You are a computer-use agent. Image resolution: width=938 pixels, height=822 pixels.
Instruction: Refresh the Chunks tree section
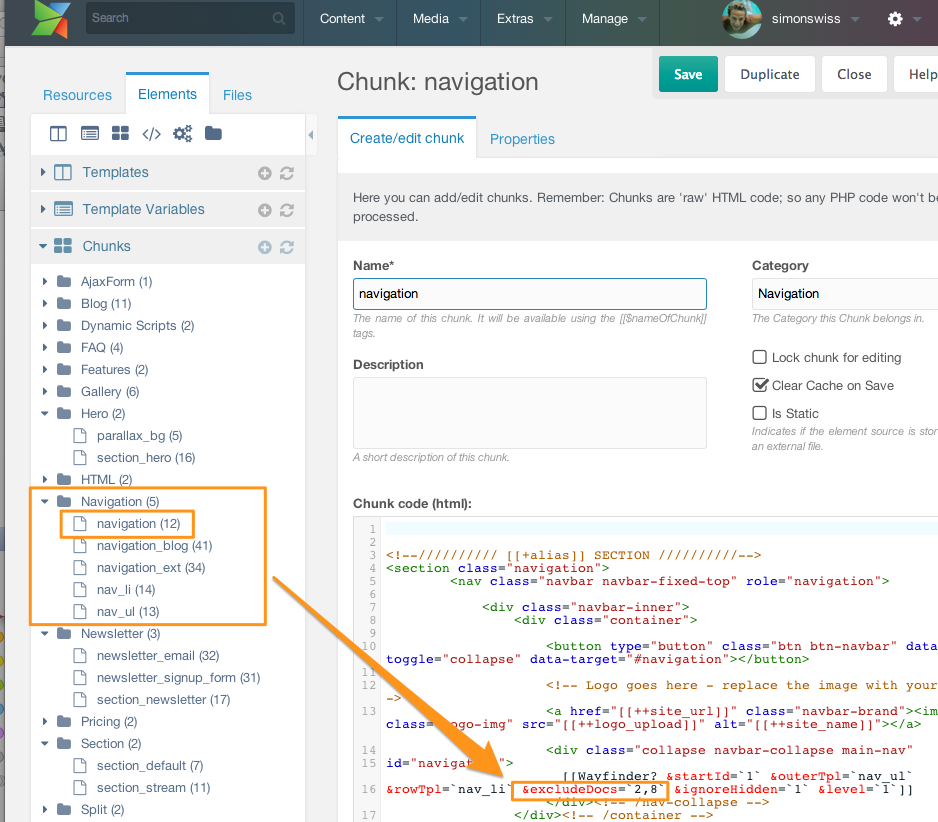tap(287, 247)
